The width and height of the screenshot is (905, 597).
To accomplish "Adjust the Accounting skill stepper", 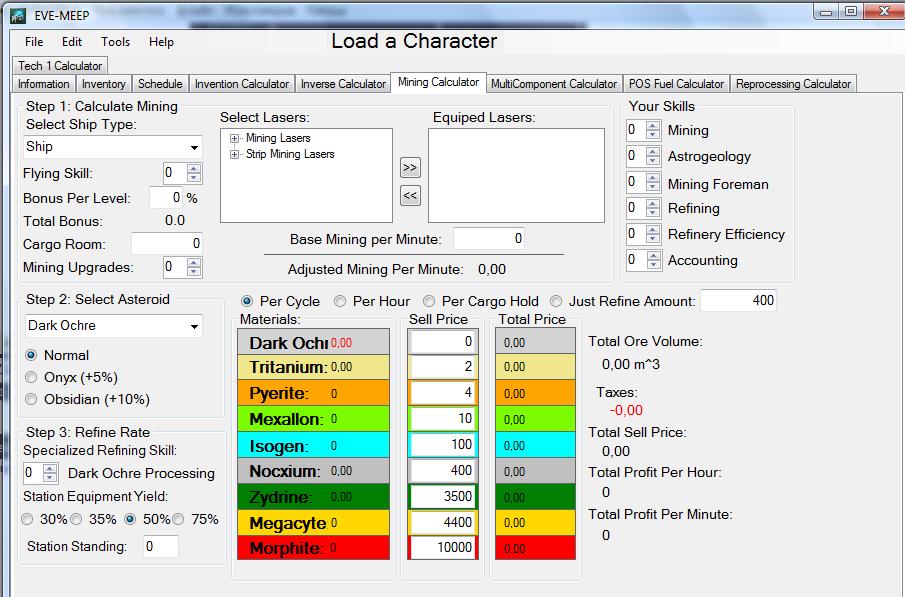I will click(653, 260).
